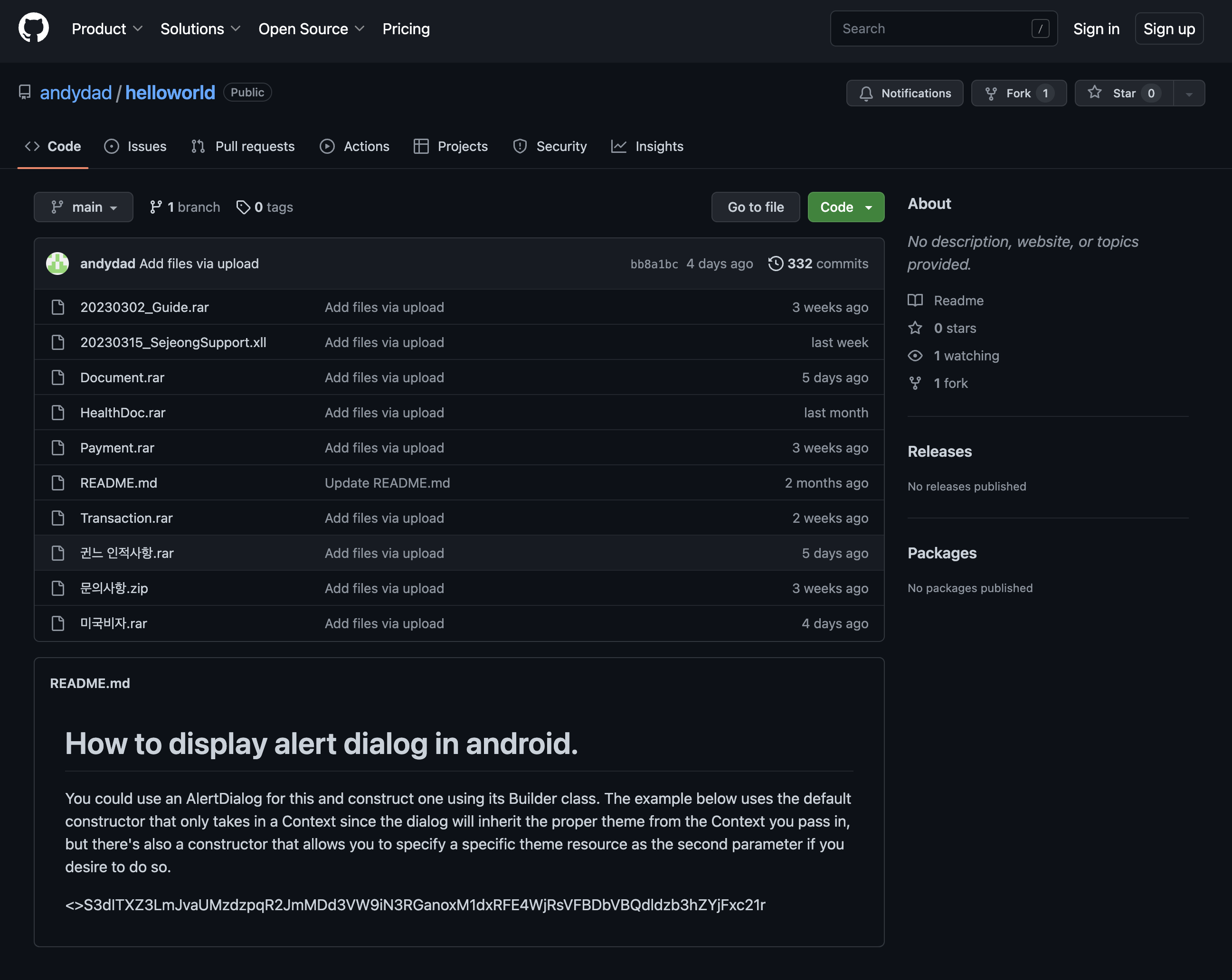Click the Packages heading link
The image size is (1232, 980).
[x=942, y=553]
